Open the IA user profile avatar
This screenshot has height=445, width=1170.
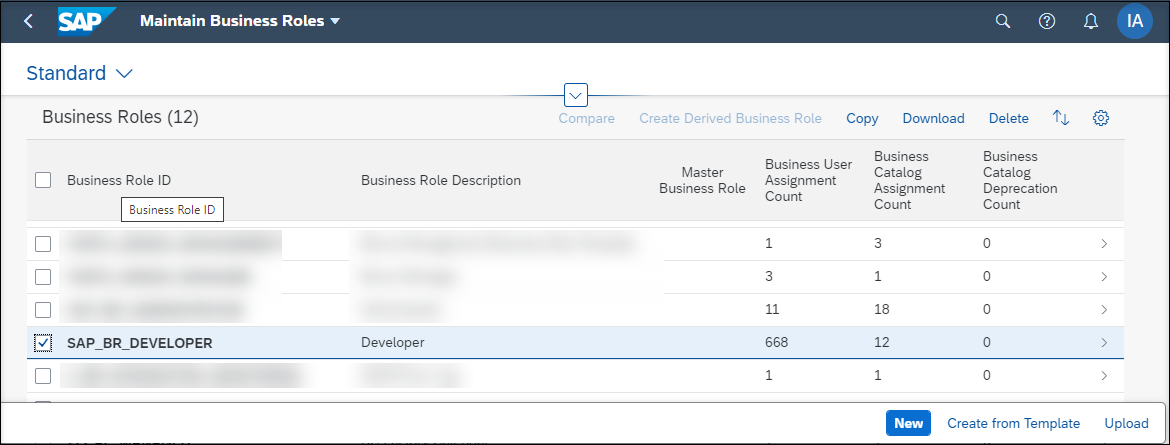[1135, 21]
